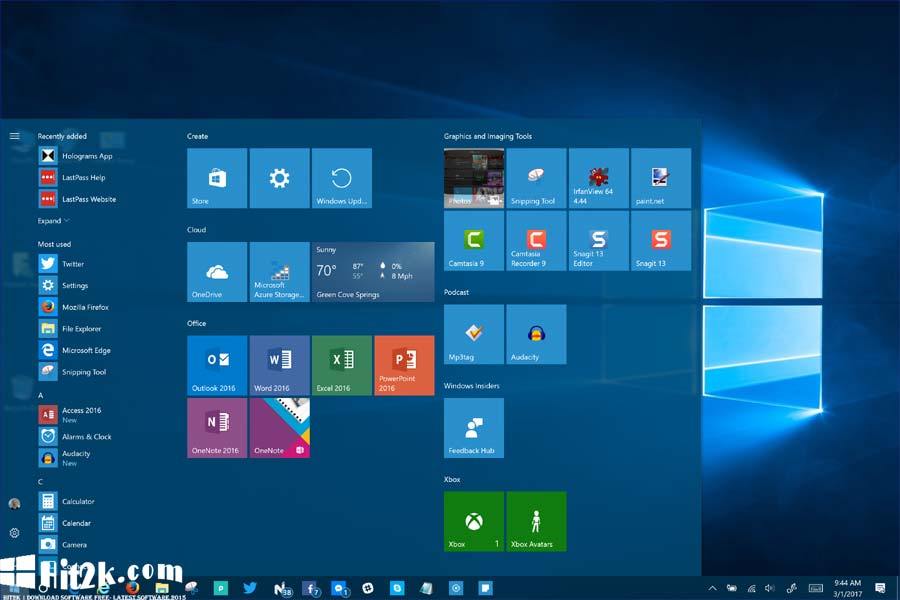900x600 pixels.
Task: Open the colorful OneNote app tile
Action: click(280, 428)
